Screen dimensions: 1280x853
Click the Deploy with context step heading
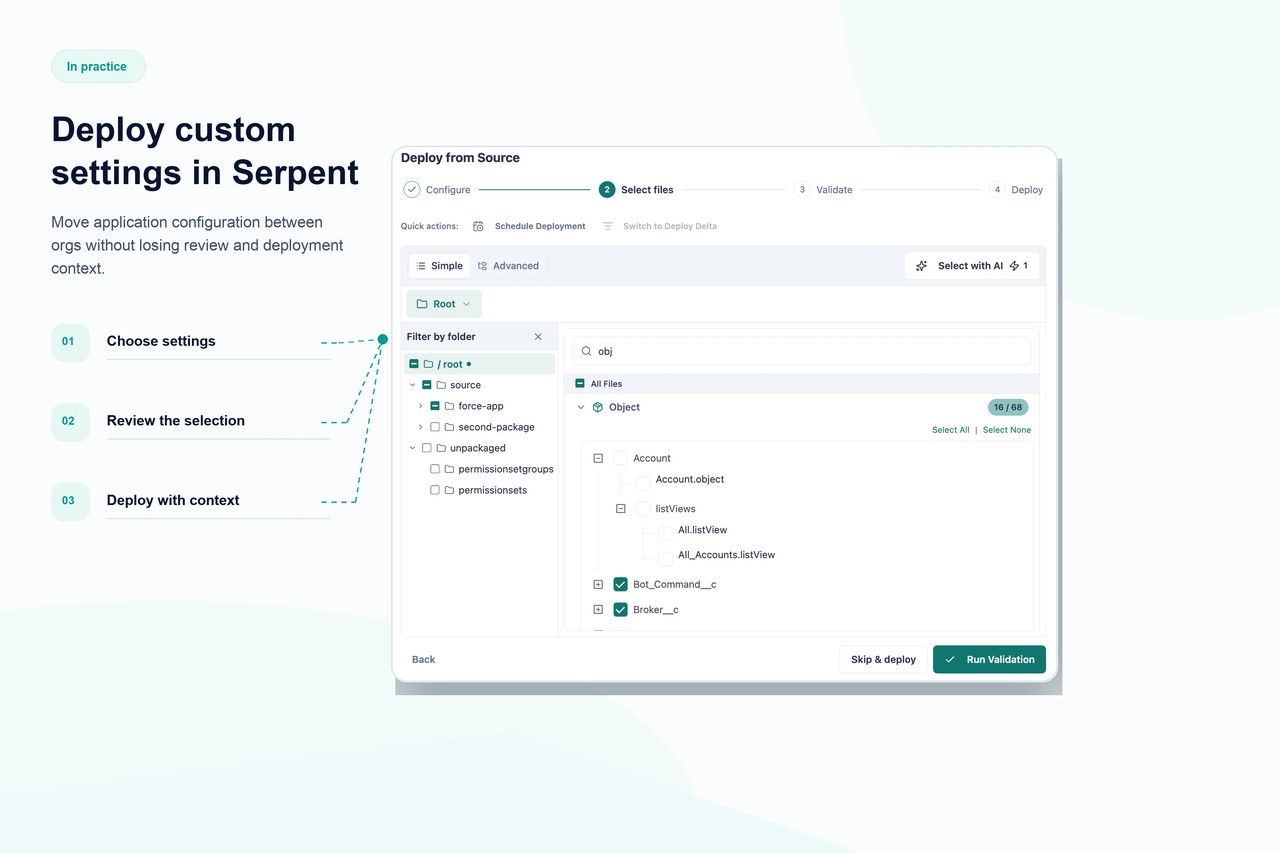[x=173, y=501]
